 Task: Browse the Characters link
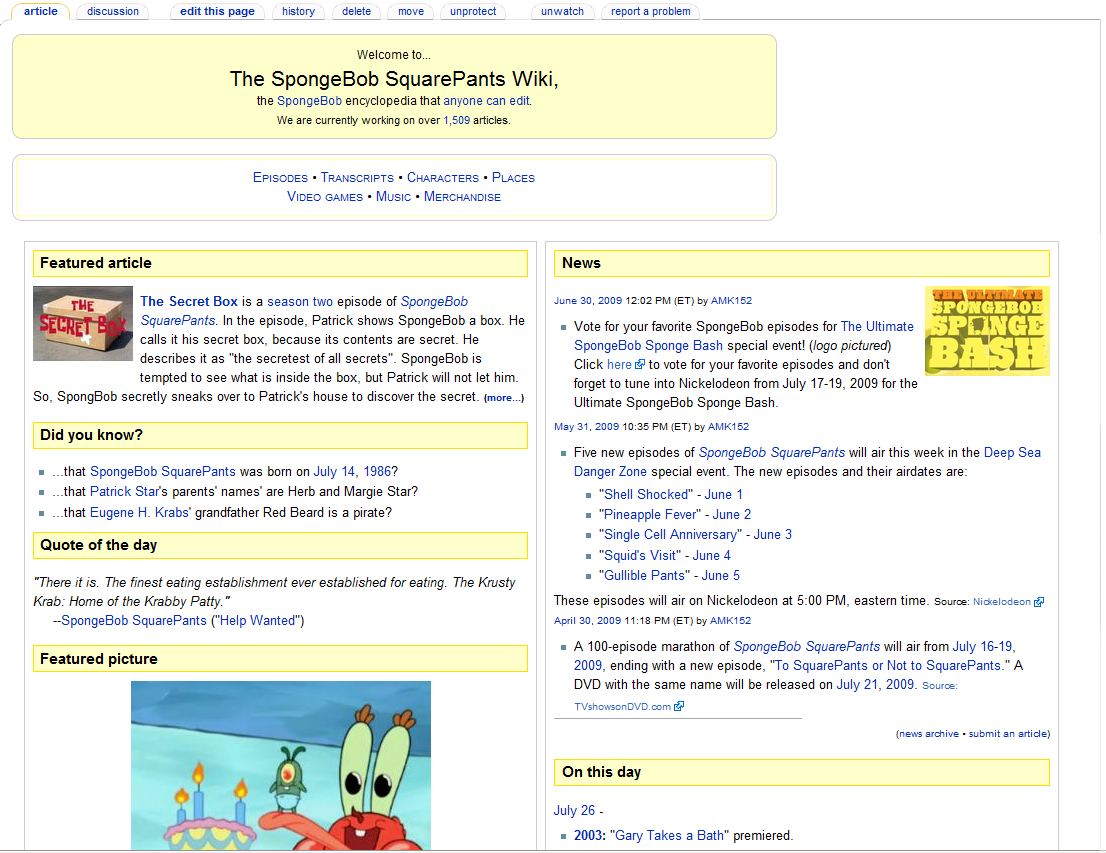442,178
